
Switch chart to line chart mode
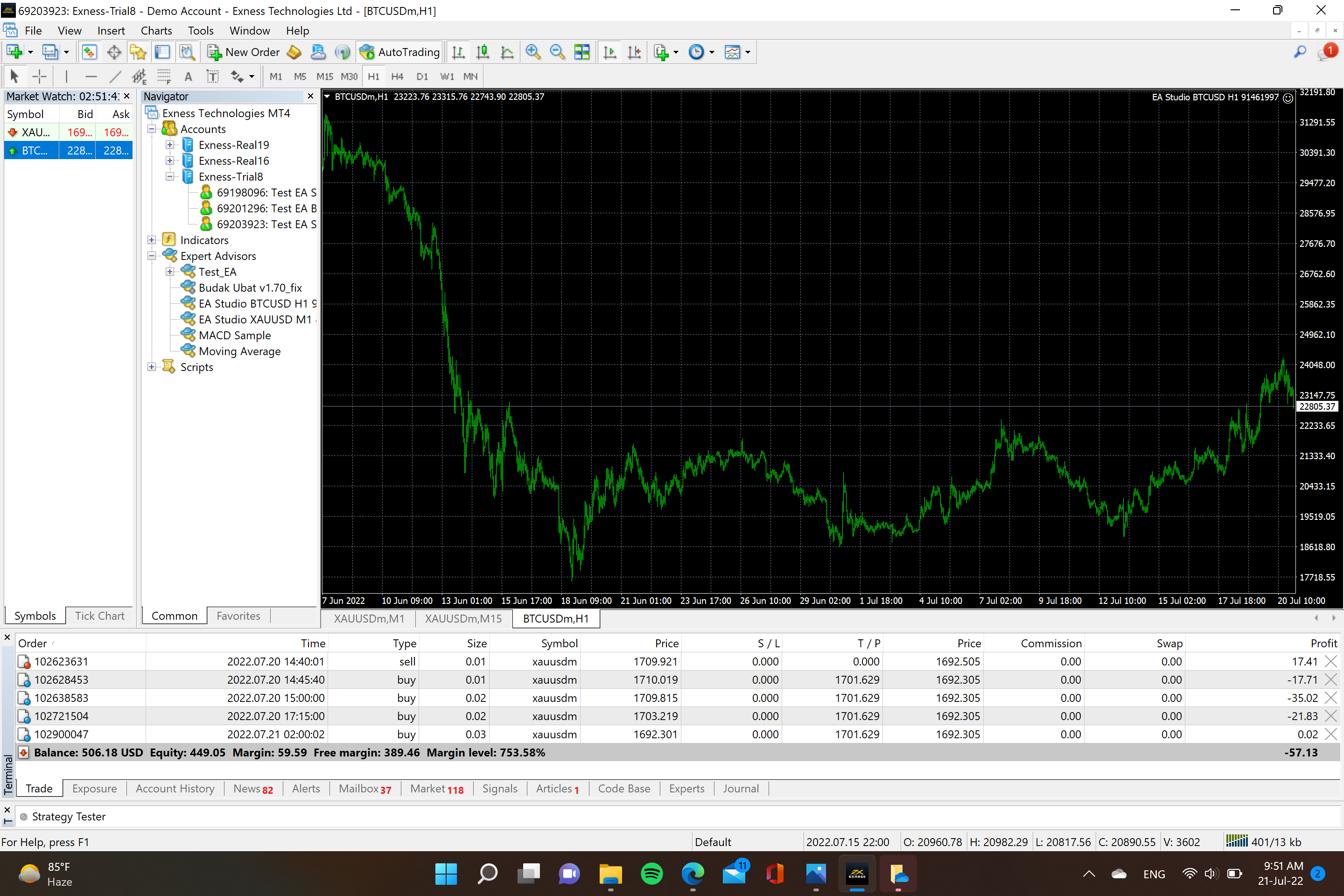(507, 52)
